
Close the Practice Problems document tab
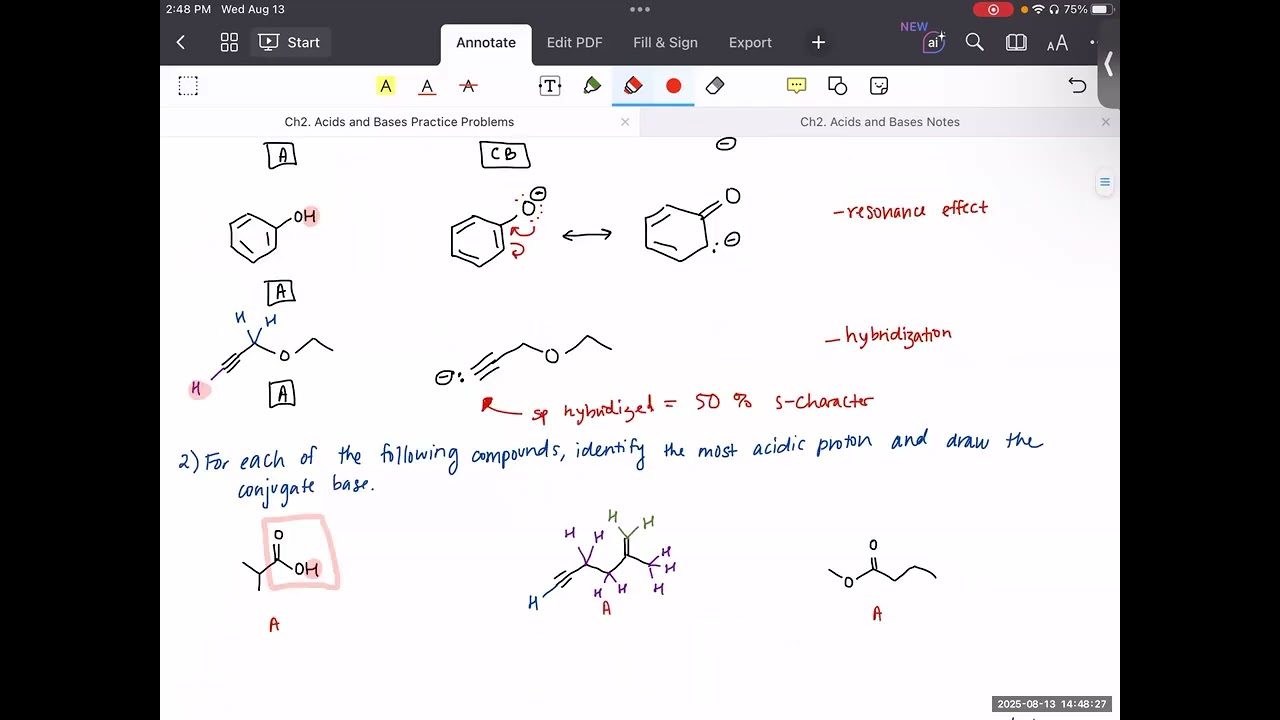(x=625, y=122)
